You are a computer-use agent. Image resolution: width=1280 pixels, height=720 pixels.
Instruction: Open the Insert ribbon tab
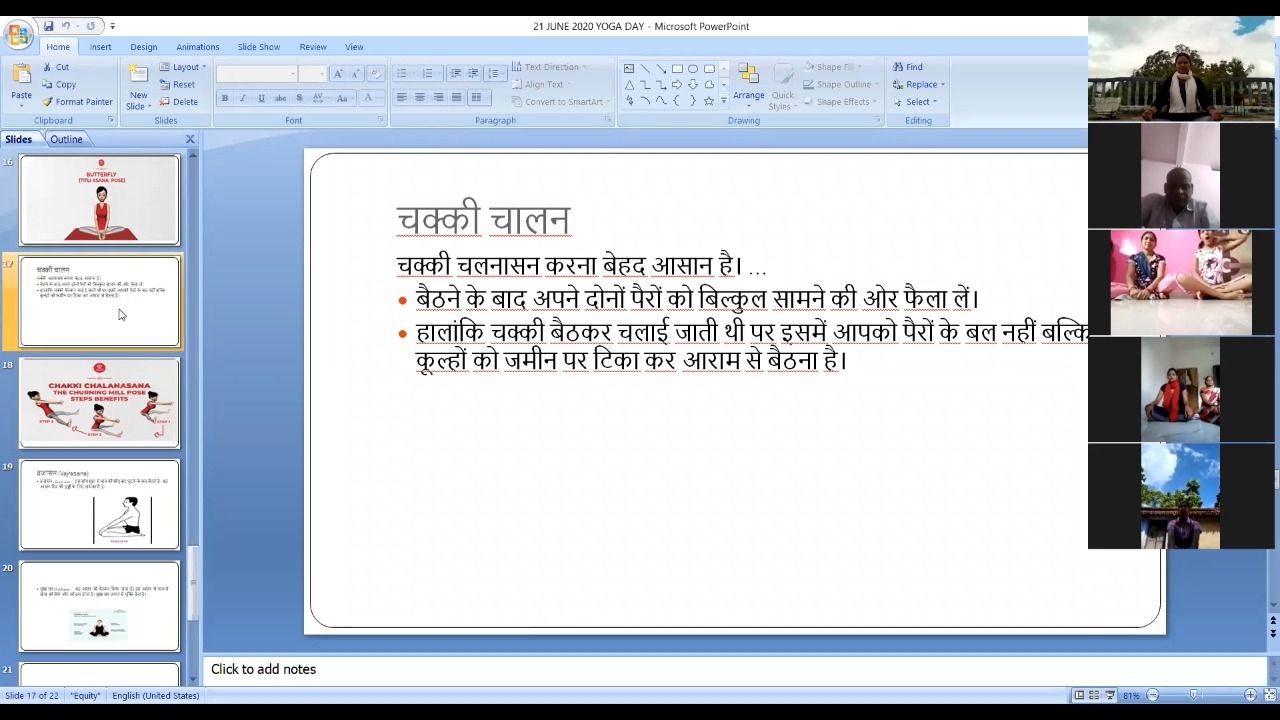[x=100, y=47]
